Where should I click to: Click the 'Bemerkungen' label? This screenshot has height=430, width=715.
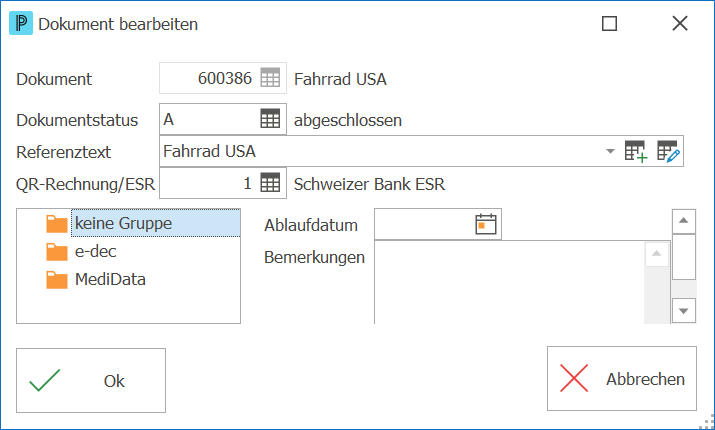[x=314, y=257]
